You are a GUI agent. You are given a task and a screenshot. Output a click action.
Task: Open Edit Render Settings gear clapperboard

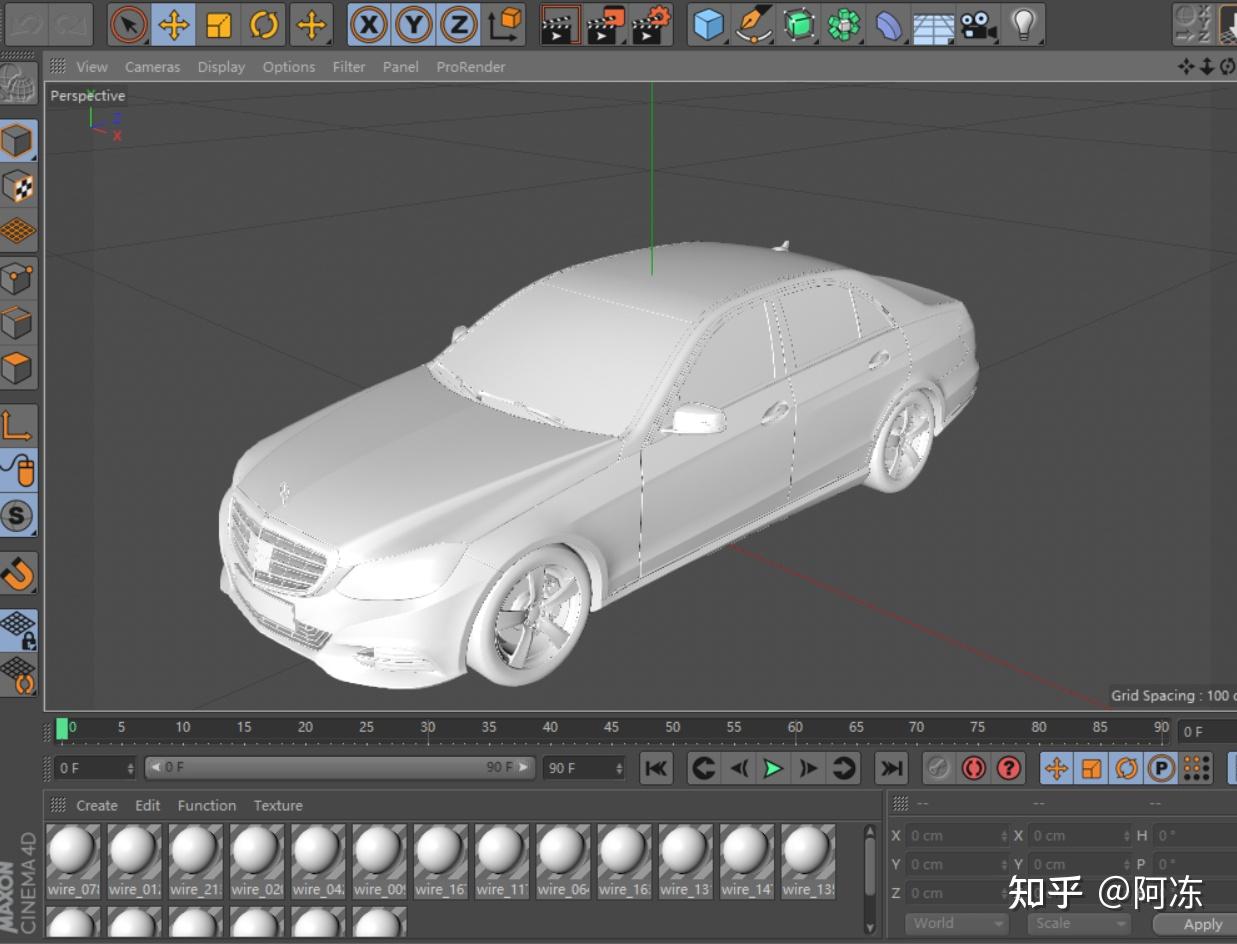coord(651,24)
